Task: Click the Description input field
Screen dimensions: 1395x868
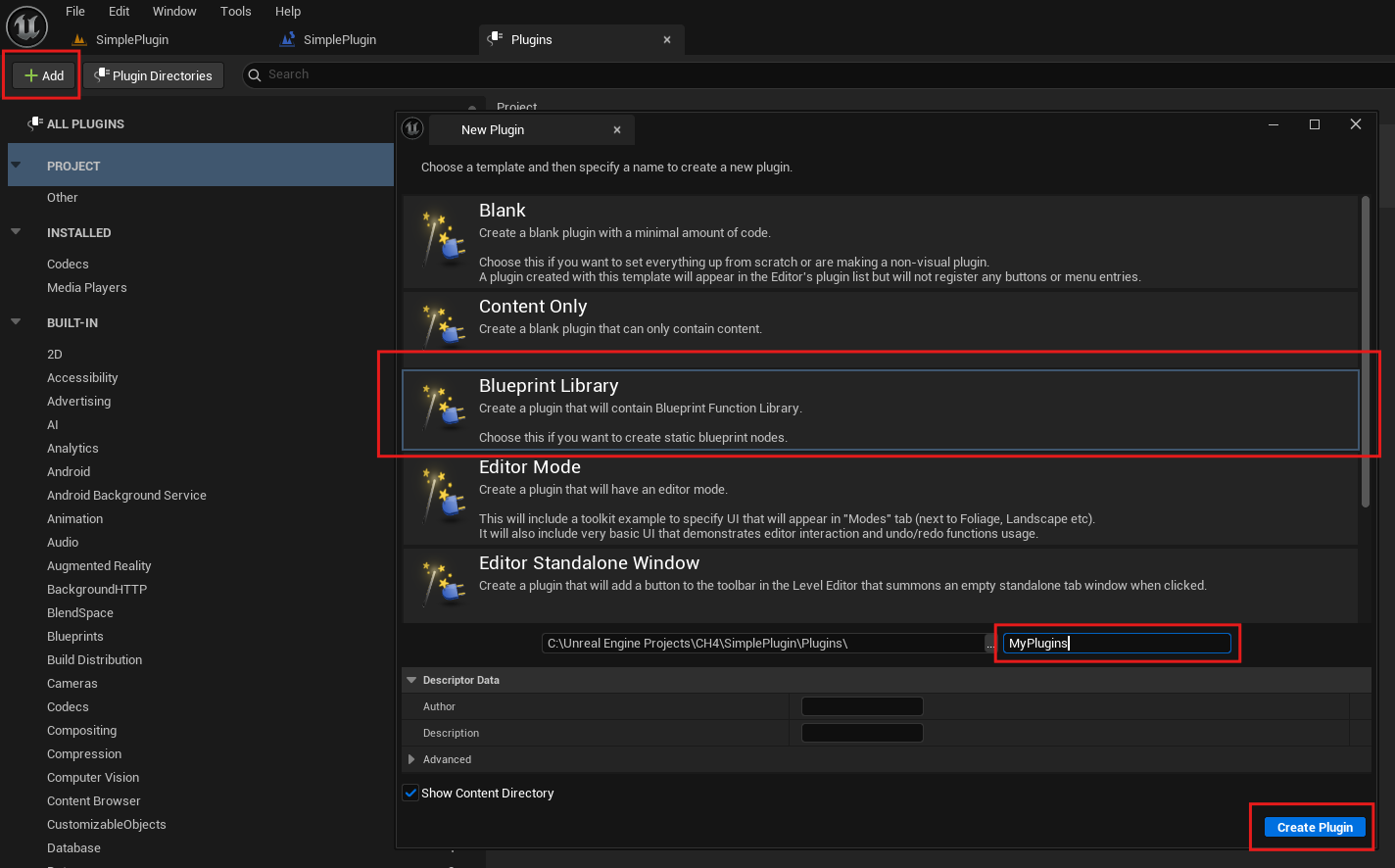Action: [x=862, y=733]
